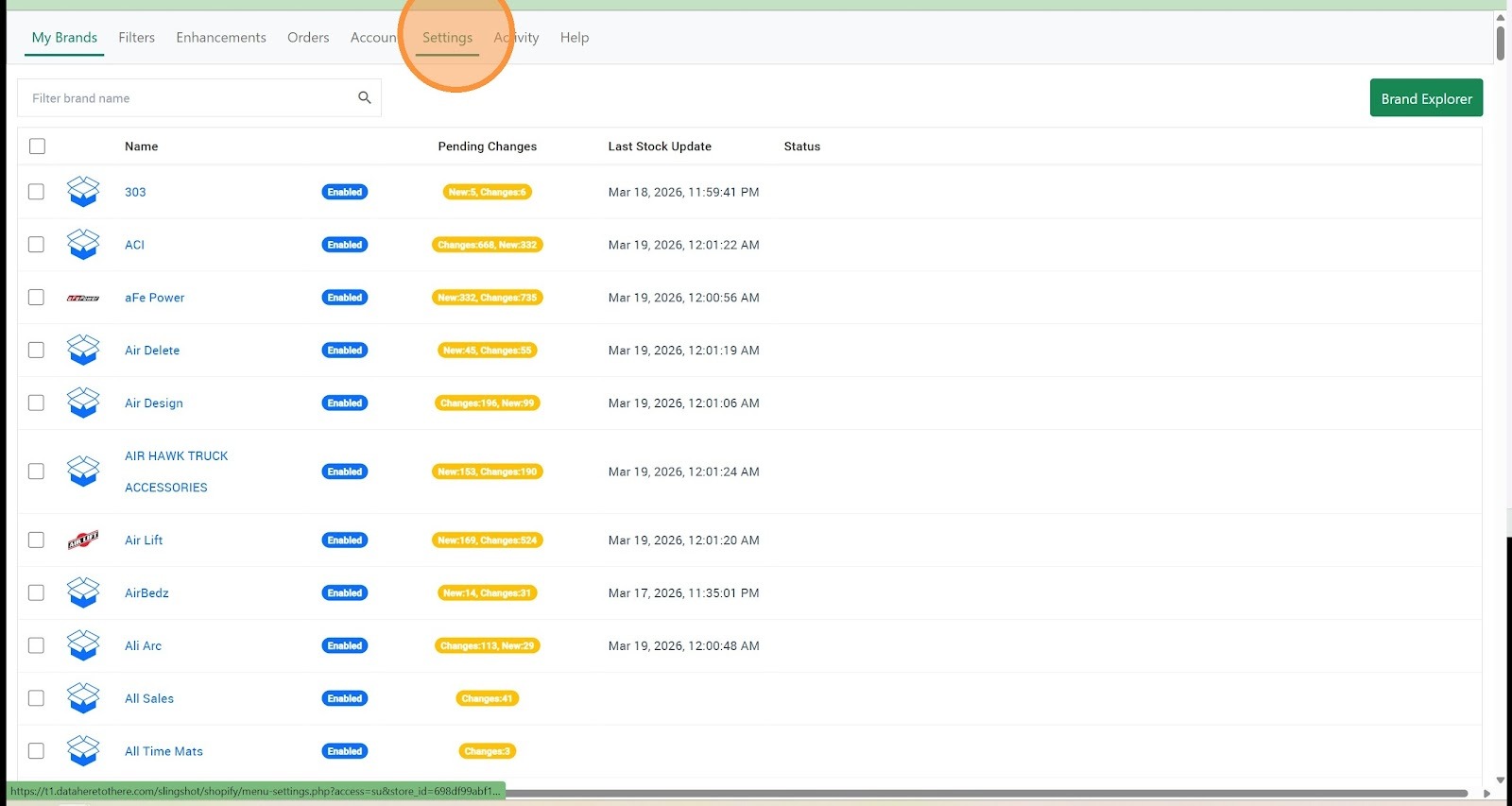This screenshot has height=806, width=1512.
Task: Check the 303 row checkbox
Action: 36,192
